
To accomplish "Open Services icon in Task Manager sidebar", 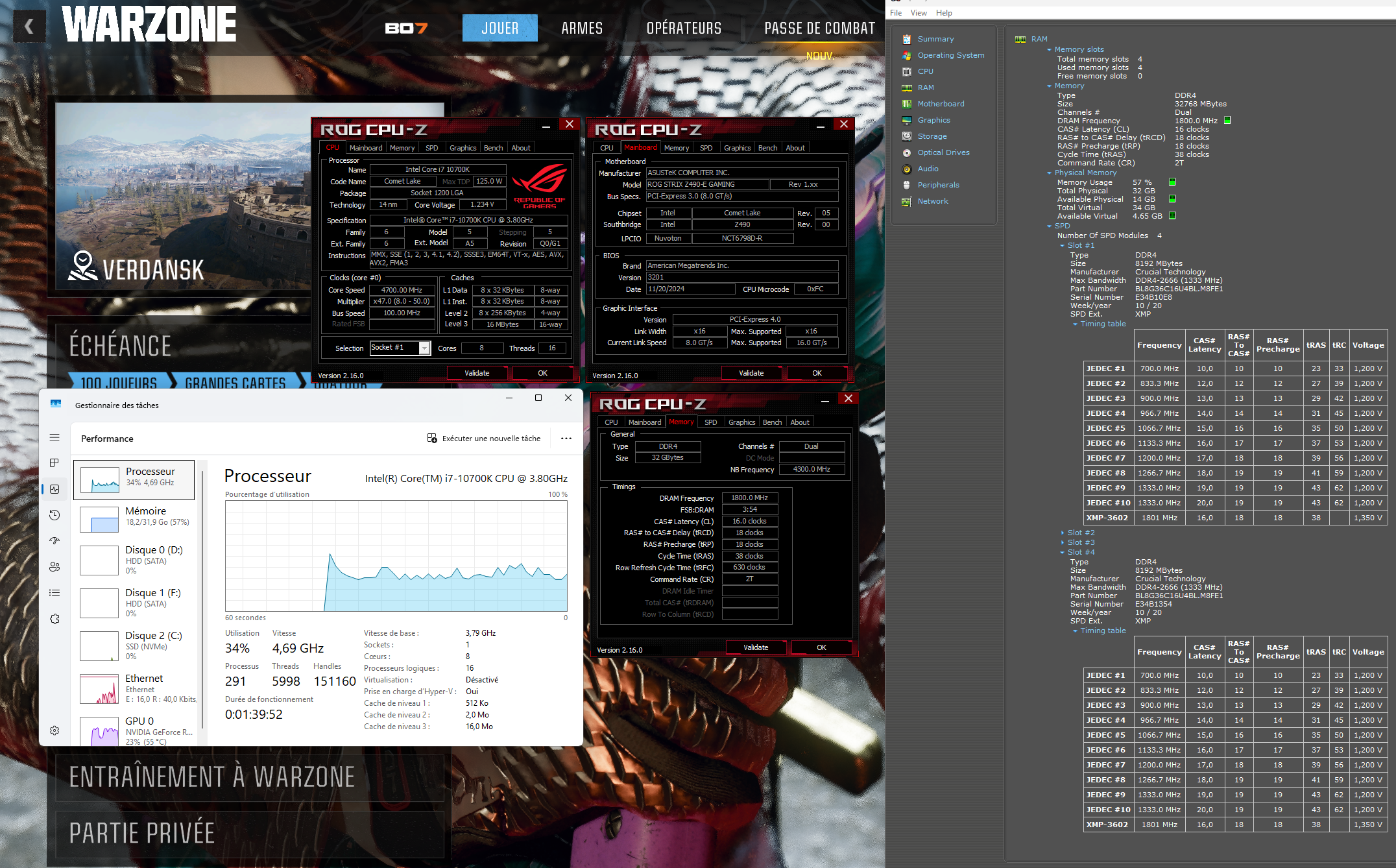I will 54,619.
